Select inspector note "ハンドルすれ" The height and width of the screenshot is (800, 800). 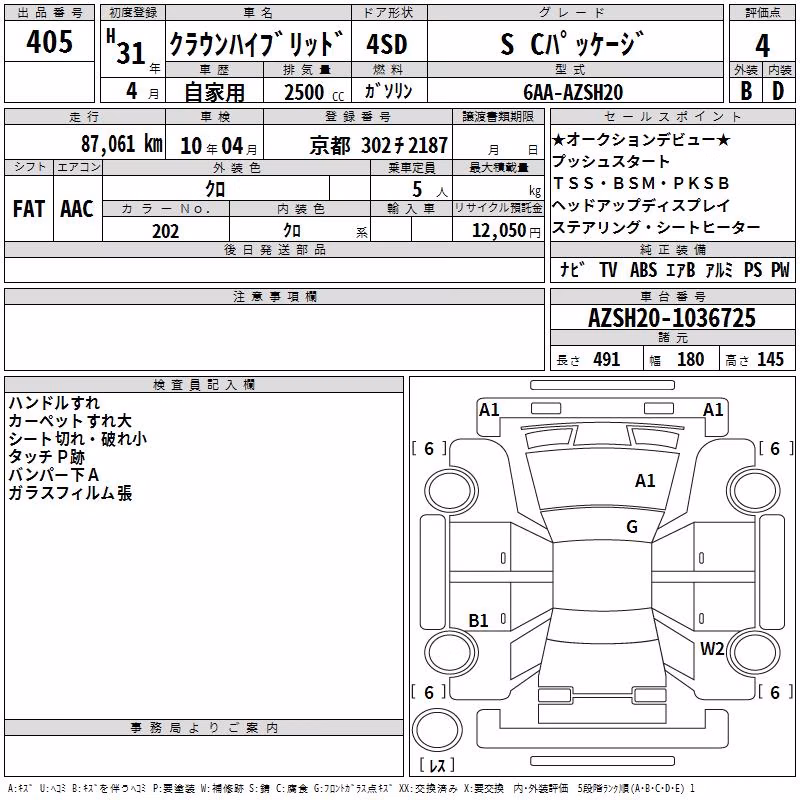click(x=54, y=403)
